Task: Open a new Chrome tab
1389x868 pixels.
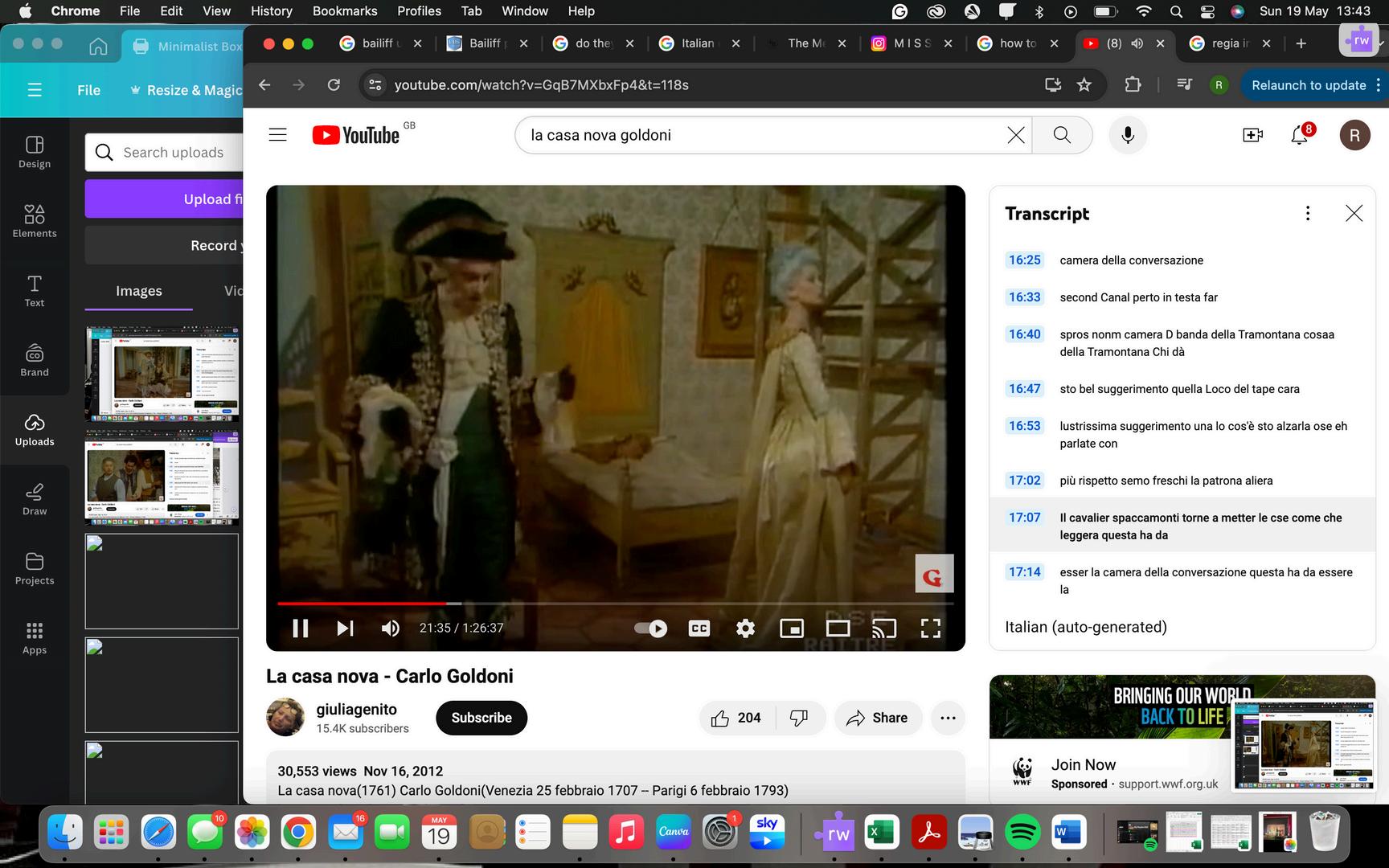Action: tap(1301, 43)
